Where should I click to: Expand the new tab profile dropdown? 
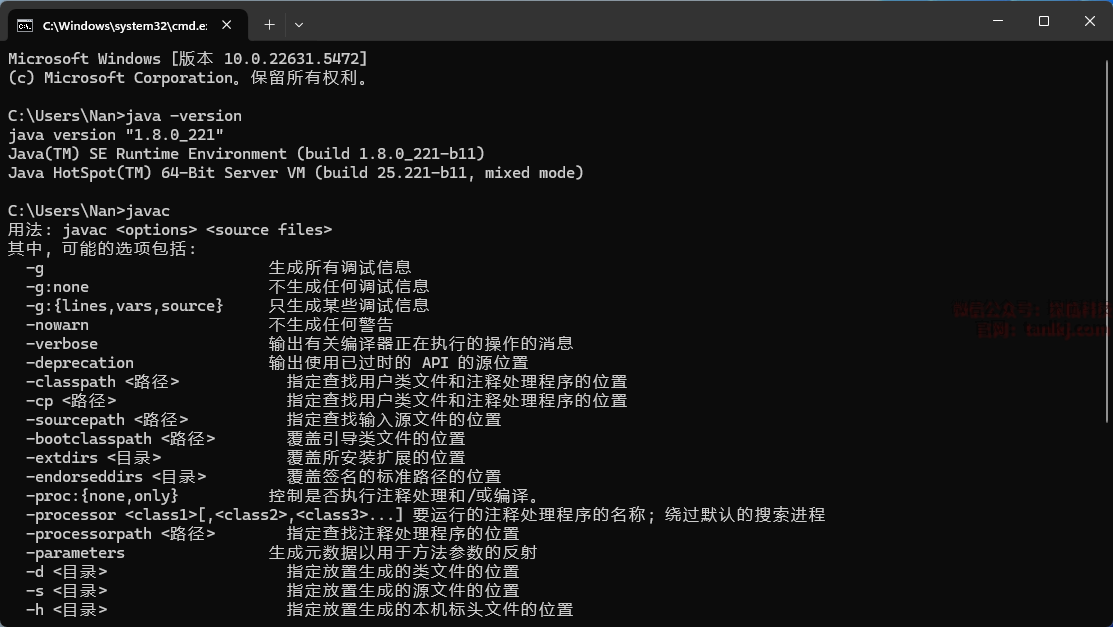[299, 24]
